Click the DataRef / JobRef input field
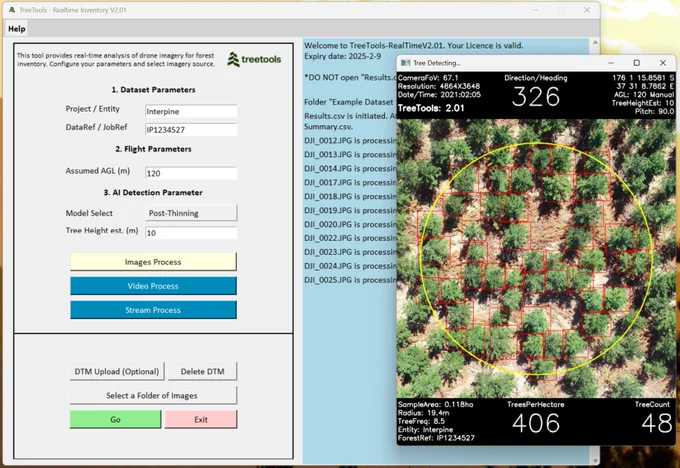 (191, 130)
